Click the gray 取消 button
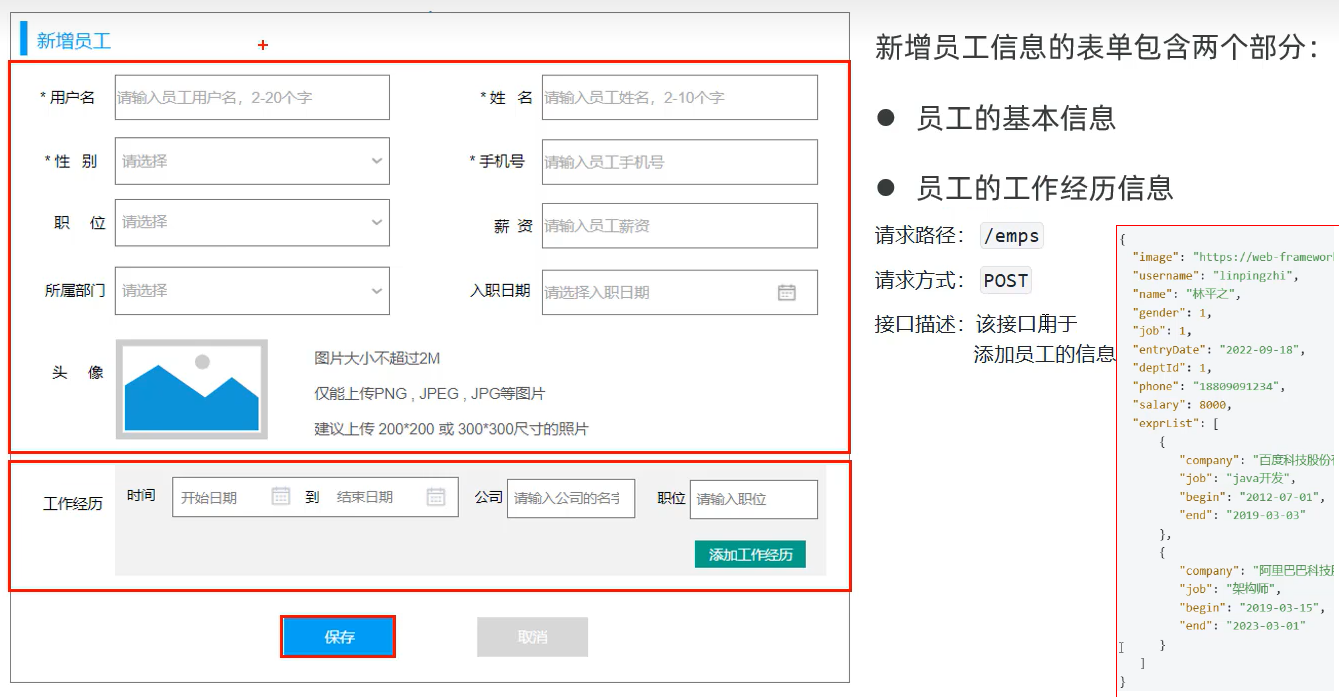1339x697 pixels. click(x=532, y=637)
